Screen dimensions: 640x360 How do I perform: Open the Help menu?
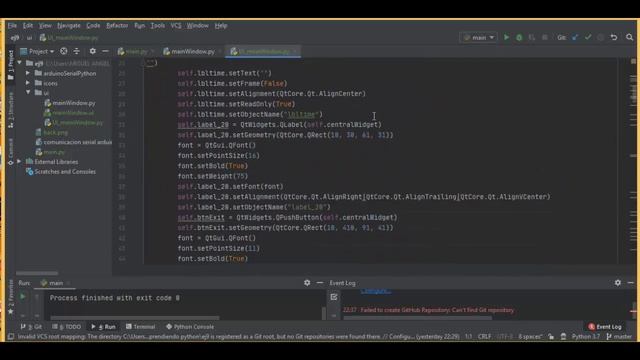pos(221,25)
